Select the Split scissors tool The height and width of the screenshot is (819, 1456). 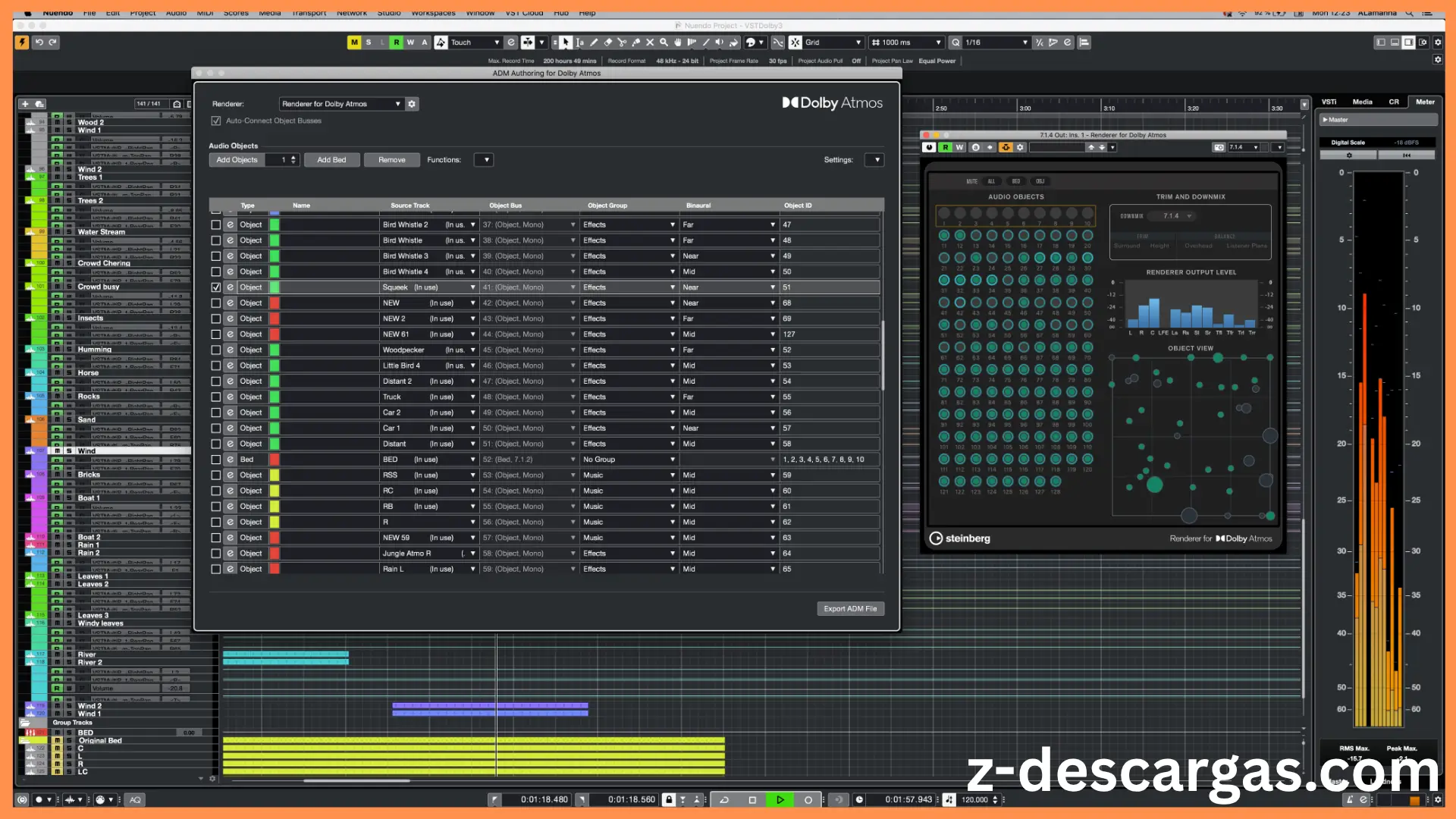pos(622,42)
